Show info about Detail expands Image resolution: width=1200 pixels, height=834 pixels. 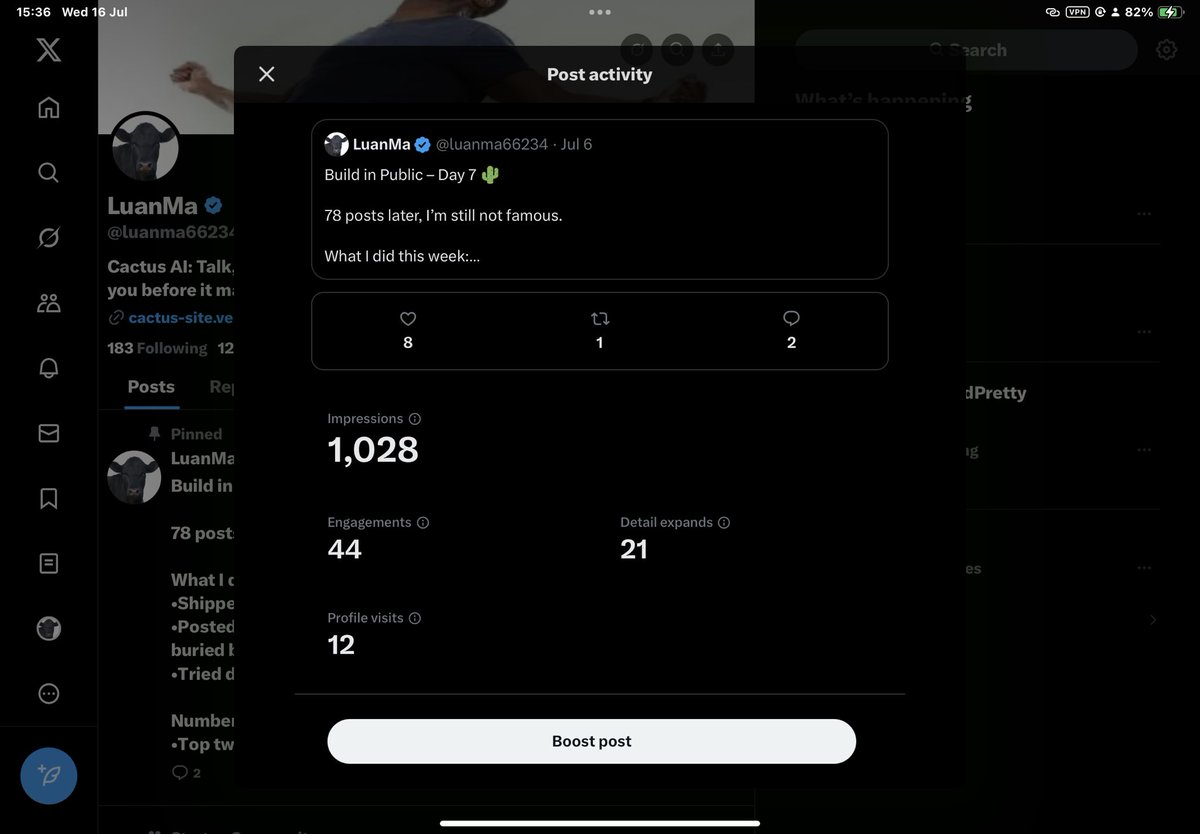(724, 523)
